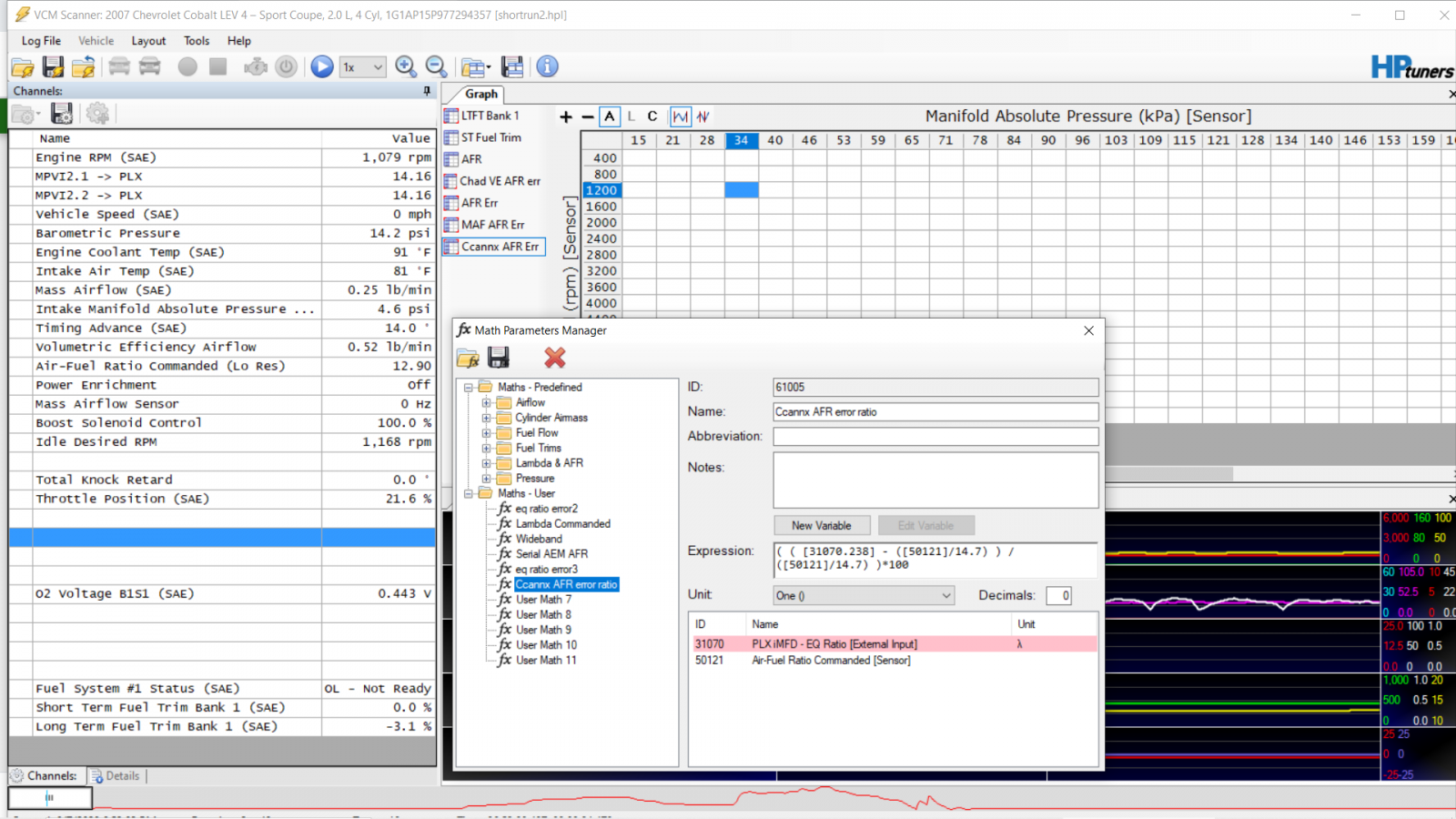This screenshot has height=819, width=1456.
Task: Click the grey engine diagnostics icon
Action: coord(256,66)
